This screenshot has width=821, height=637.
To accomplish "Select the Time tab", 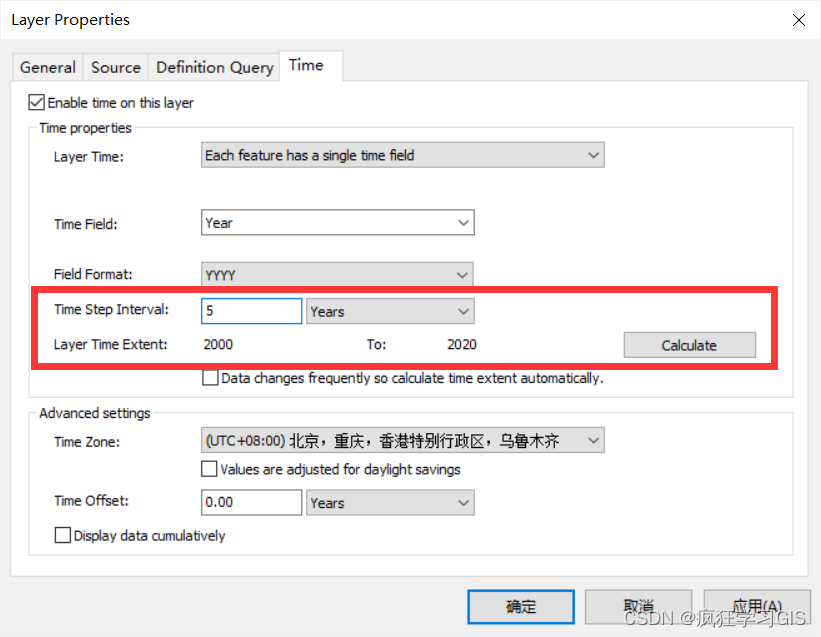I will click(311, 66).
